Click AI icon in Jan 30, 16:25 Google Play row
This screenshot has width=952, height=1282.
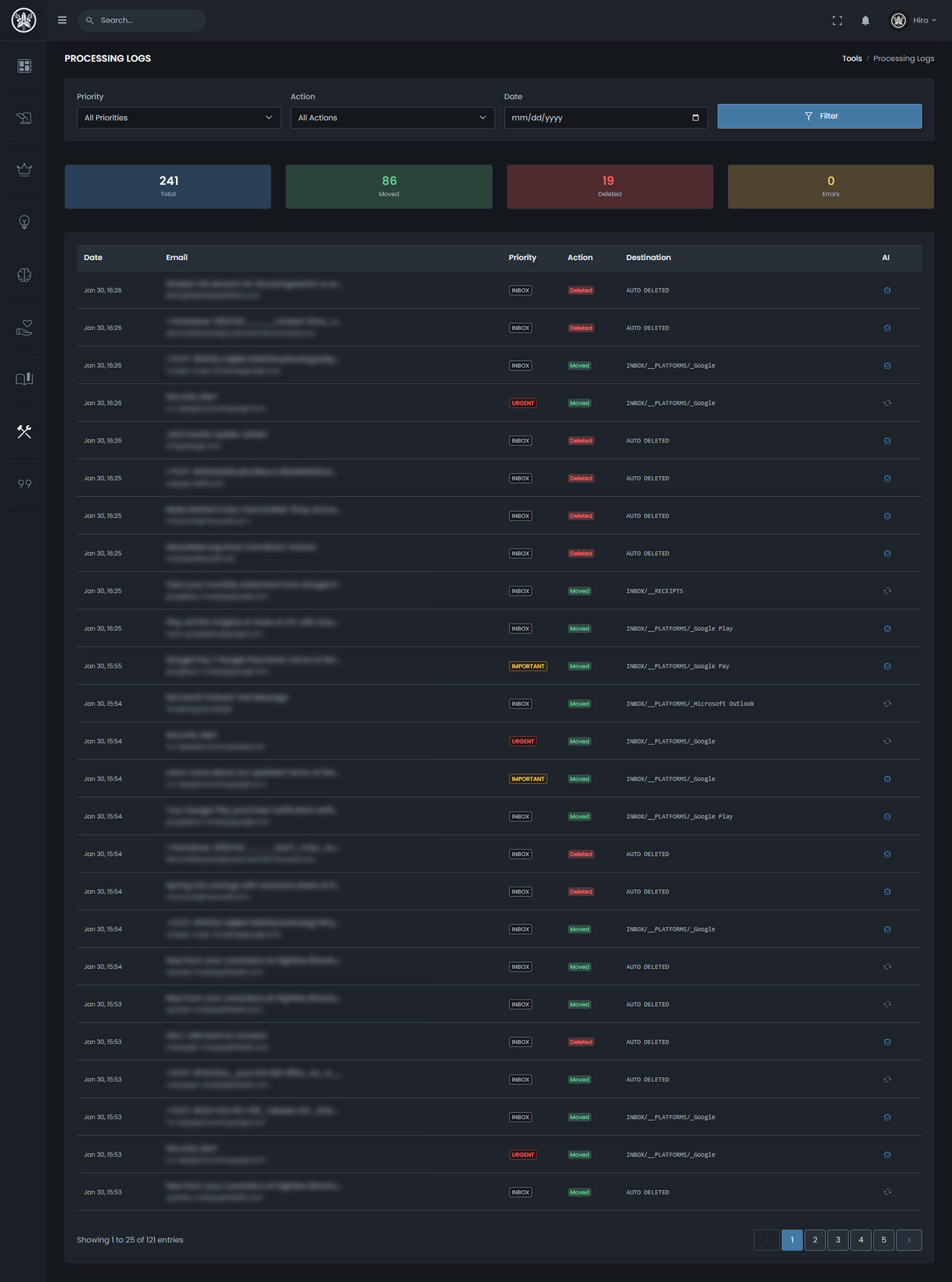pyautogui.click(x=887, y=629)
